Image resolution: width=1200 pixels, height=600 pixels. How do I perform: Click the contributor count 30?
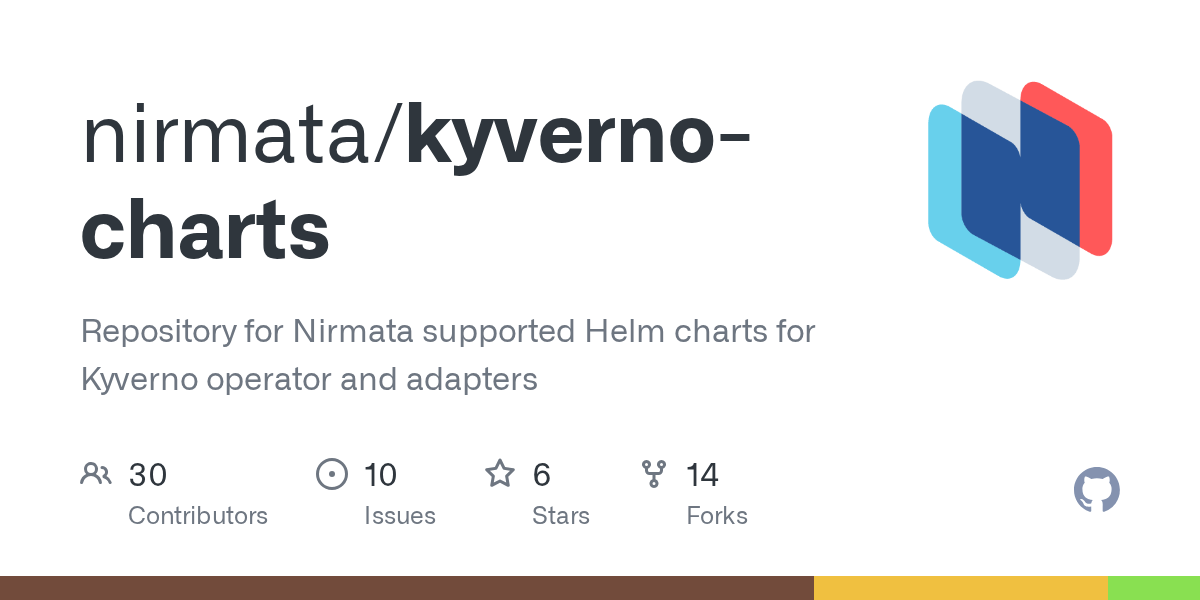click(x=148, y=474)
